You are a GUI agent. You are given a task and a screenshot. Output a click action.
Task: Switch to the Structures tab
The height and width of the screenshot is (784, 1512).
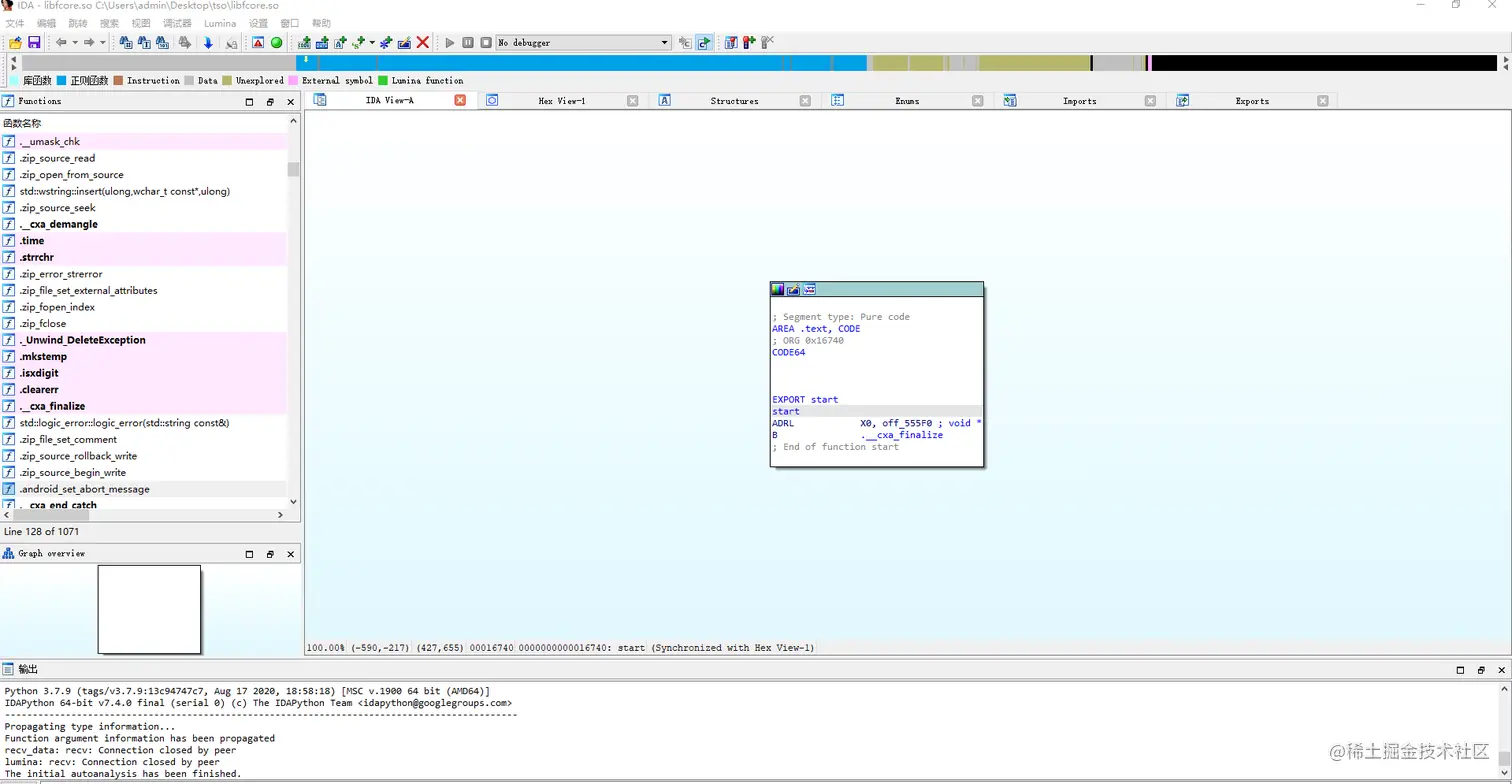[x=734, y=101]
